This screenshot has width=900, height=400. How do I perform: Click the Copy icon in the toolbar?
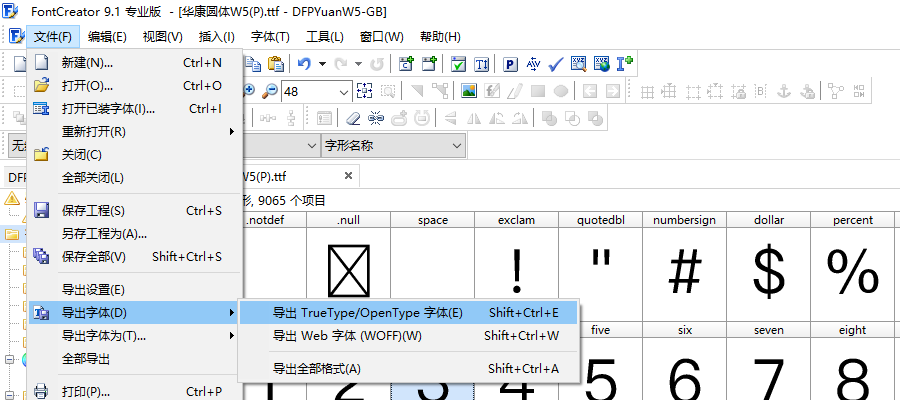253,64
